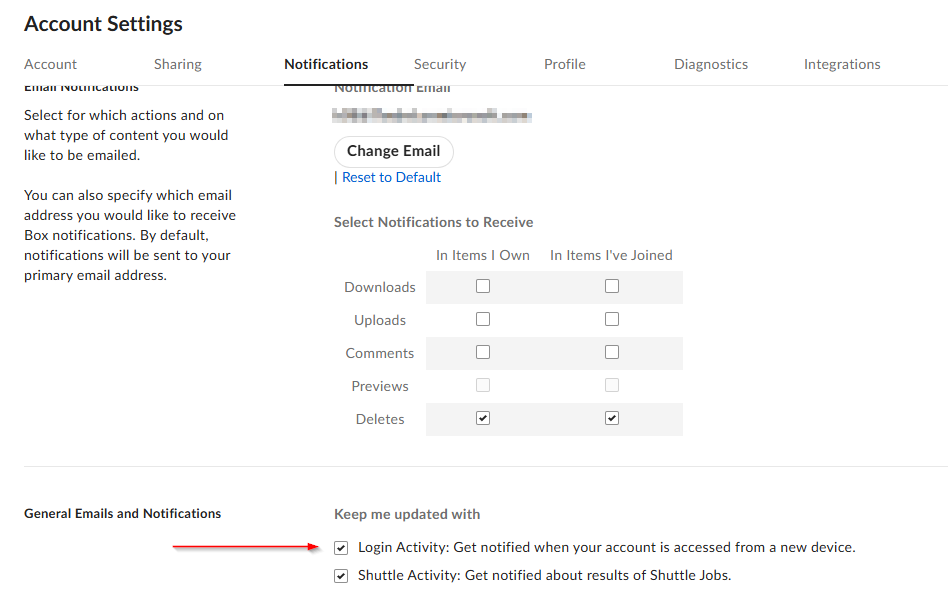Uncheck Deletes for items I own
The height and width of the screenshot is (609, 948).
click(x=483, y=418)
